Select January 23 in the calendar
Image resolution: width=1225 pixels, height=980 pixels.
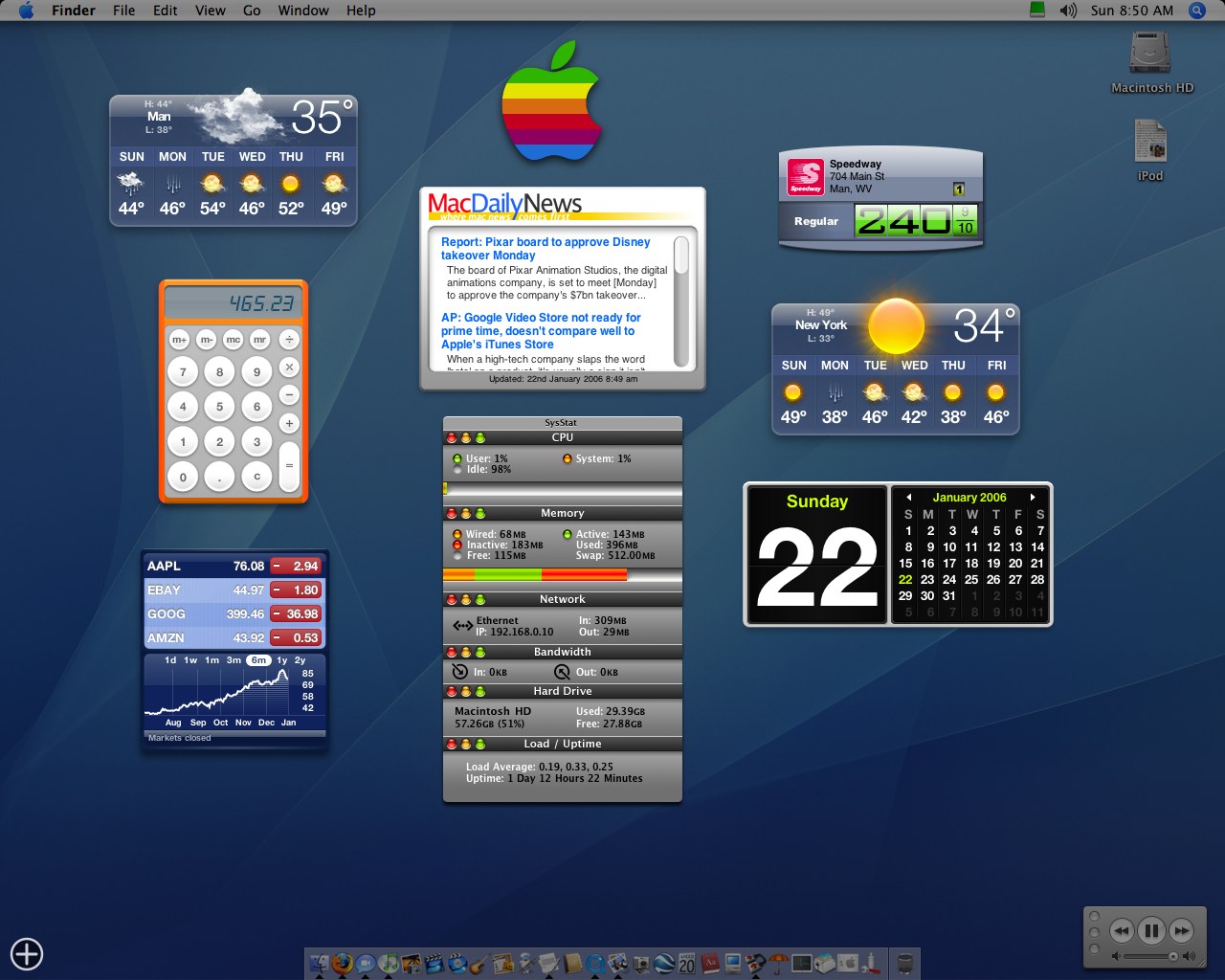click(x=927, y=579)
